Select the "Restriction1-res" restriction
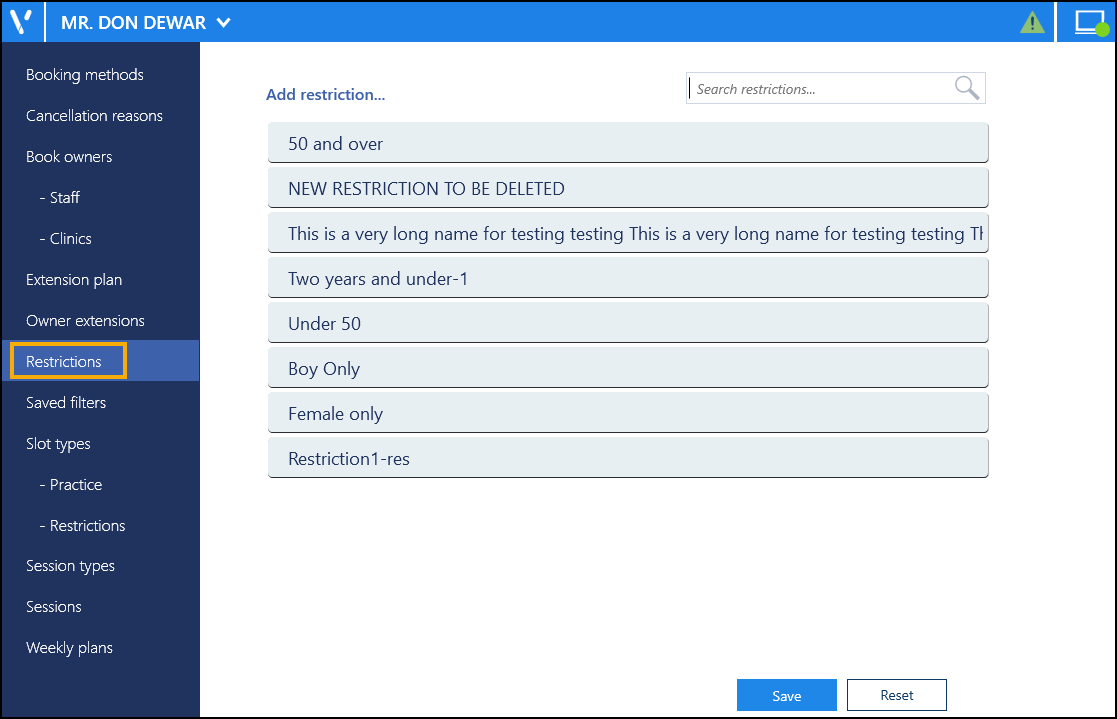The width and height of the screenshot is (1117, 719). coord(628,458)
